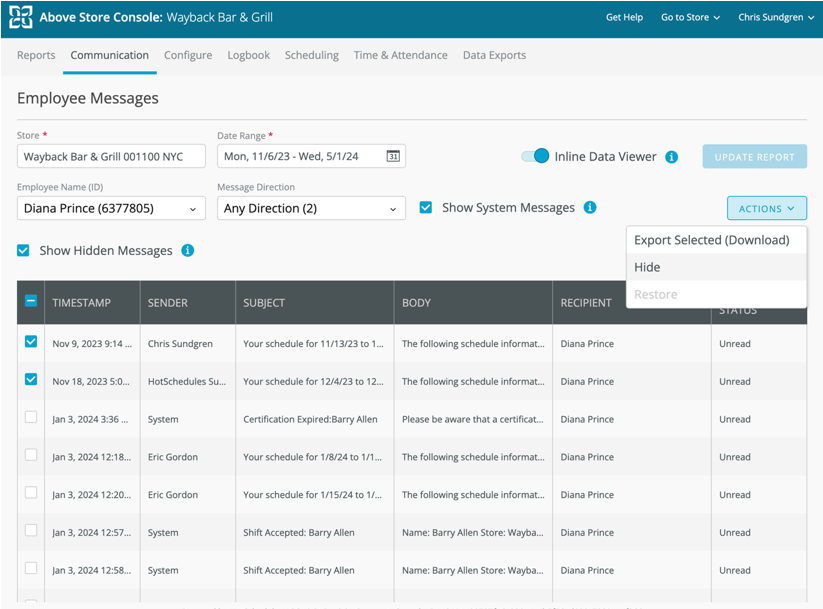
Task: Click sender cell 'Chris Sundgren'
Action: [180, 344]
